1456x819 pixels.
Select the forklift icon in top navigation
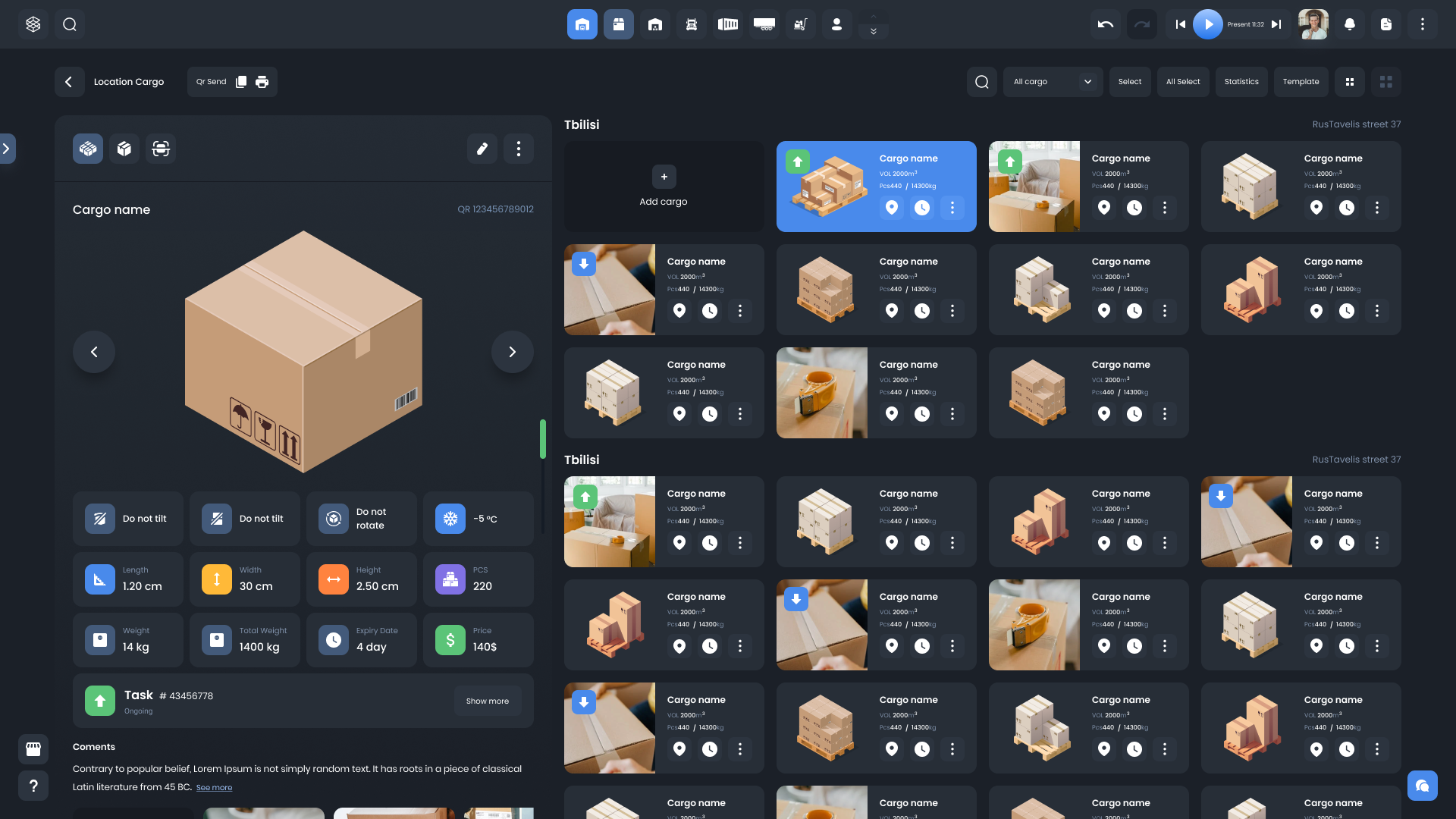[x=800, y=24]
